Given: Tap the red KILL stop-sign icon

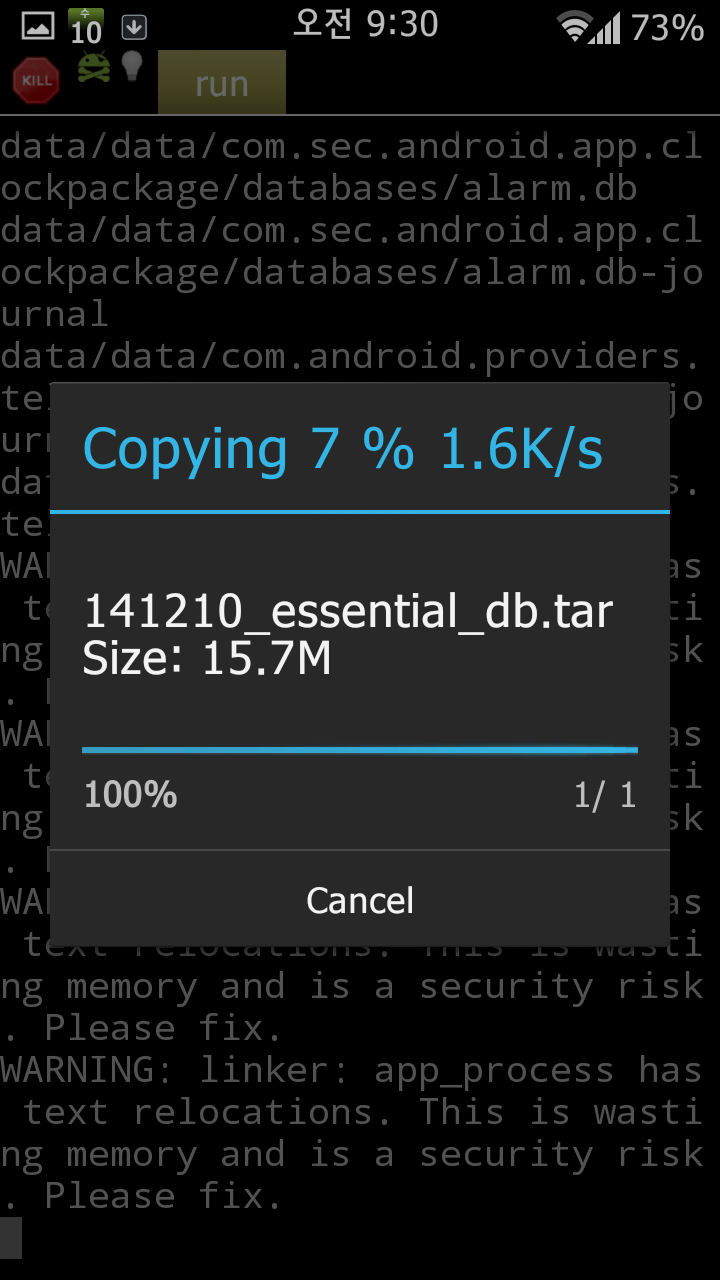Looking at the screenshot, I should click(36, 81).
